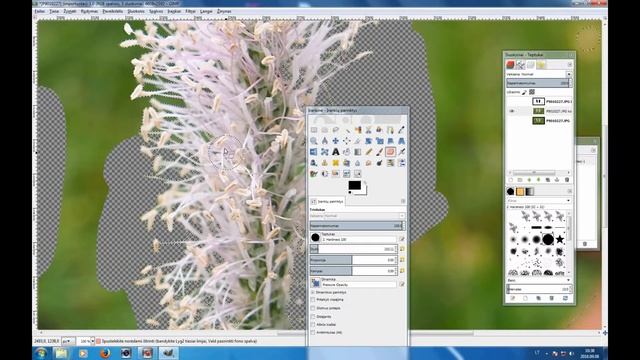This screenshot has width=640, height=360.
Task: Select the Ink tool
Action: coord(313,163)
